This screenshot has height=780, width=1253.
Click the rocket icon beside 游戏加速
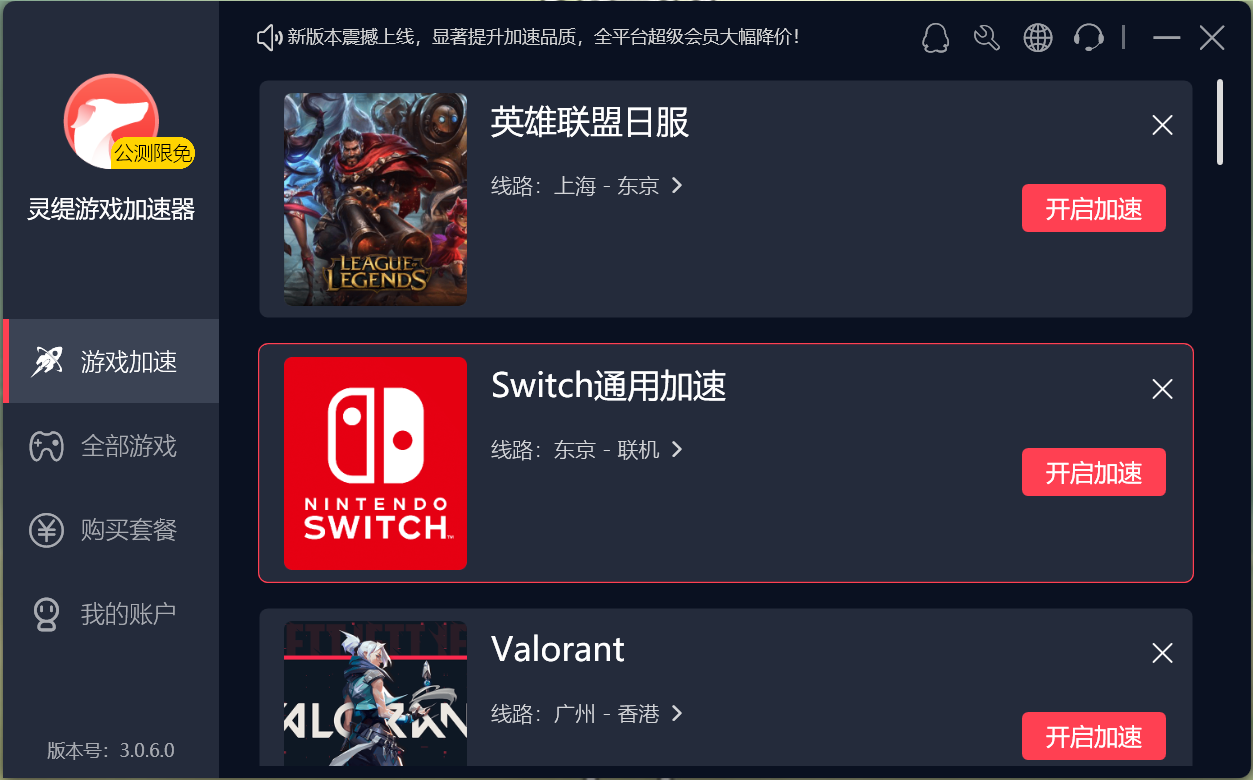click(47, 361)
